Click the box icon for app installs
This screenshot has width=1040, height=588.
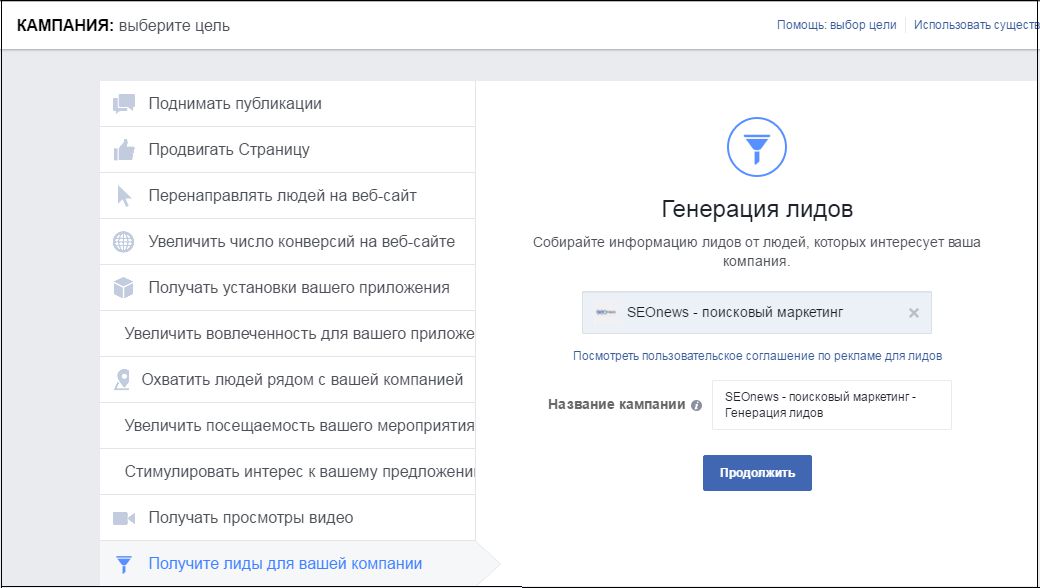pos(123,288)
